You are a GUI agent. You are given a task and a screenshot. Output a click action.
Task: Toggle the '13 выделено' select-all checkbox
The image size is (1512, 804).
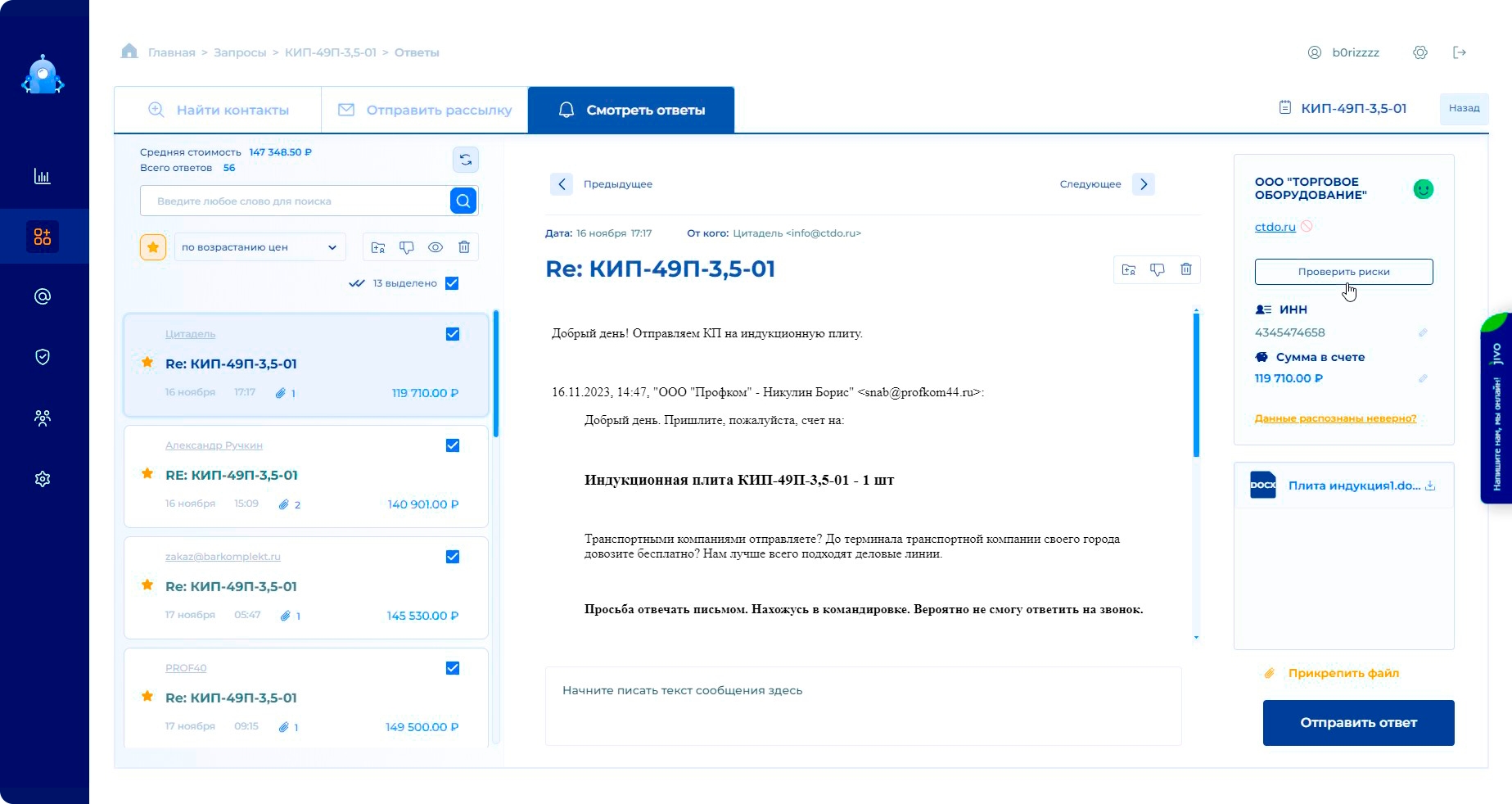click(x=452, y=283)
